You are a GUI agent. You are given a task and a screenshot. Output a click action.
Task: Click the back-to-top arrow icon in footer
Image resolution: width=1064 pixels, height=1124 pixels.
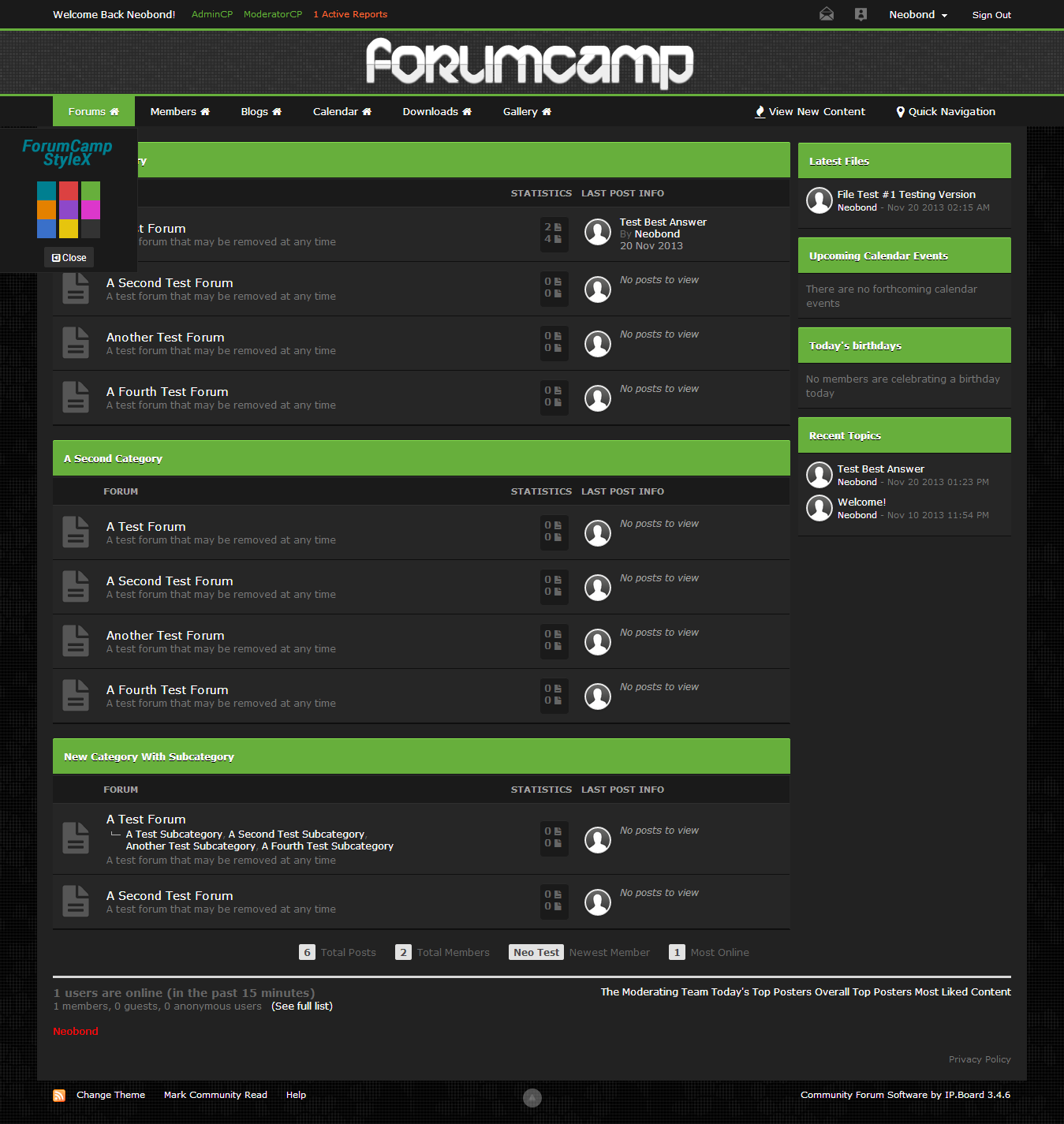pyautogui.click(x=532, y=1097)
